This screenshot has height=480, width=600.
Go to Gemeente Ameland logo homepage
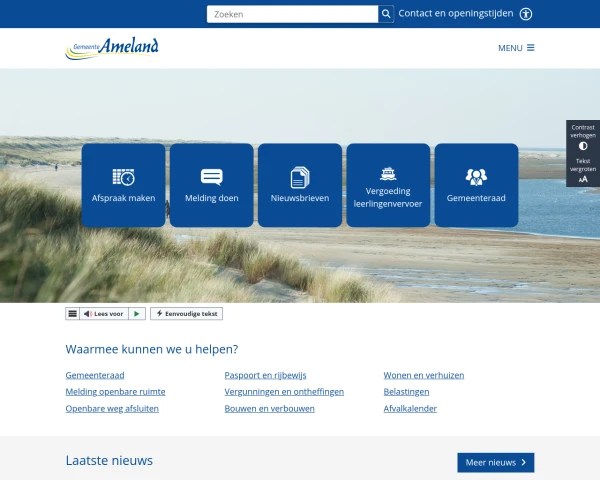pos(112,48)
